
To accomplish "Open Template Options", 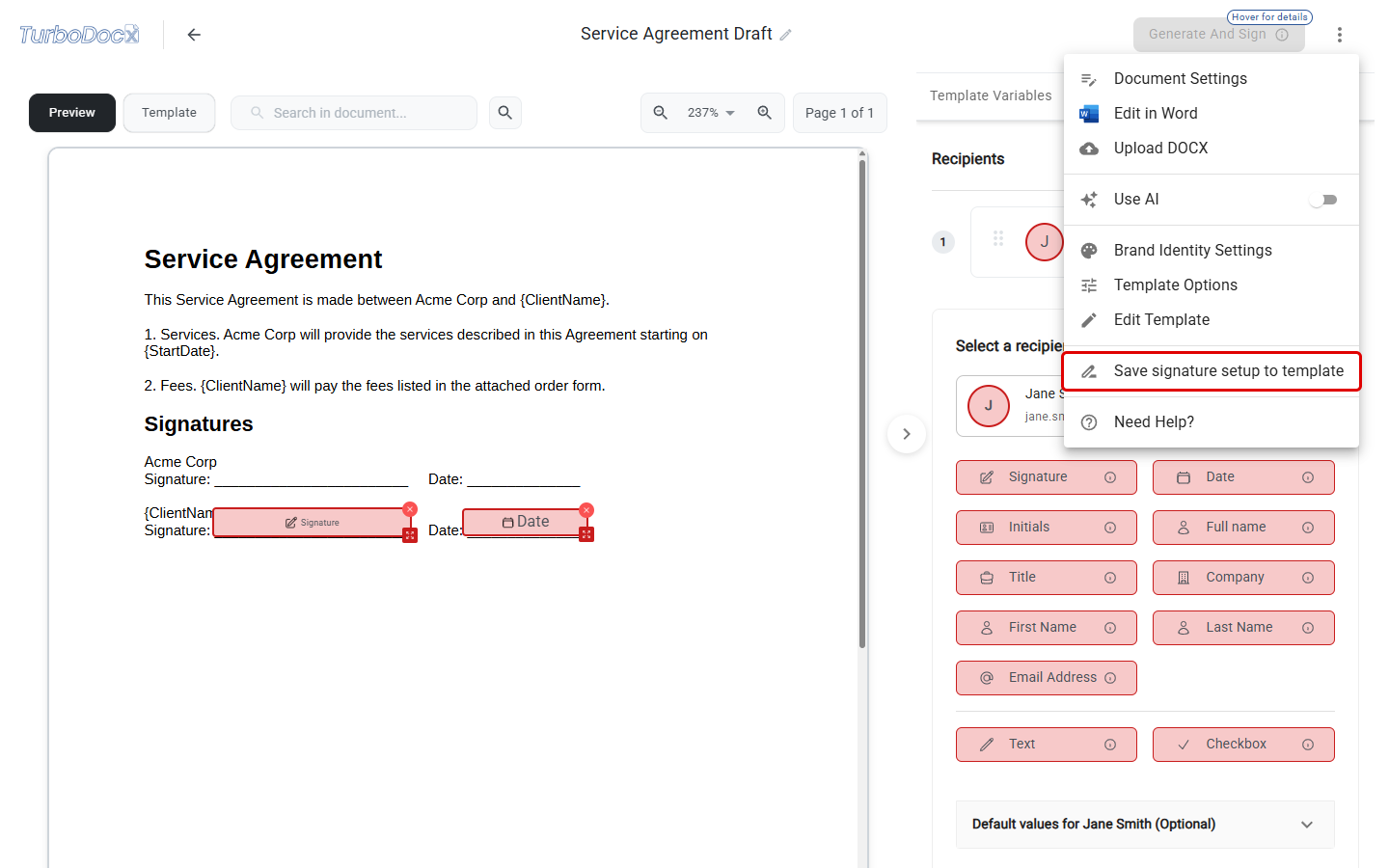I will coord(1212,285).
